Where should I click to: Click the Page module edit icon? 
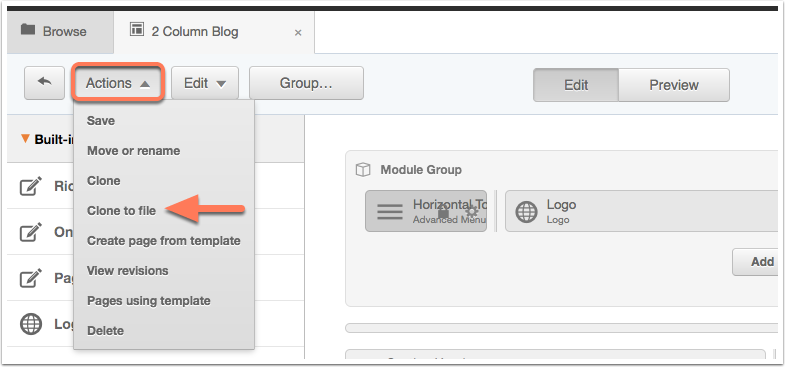coord(31,278)
